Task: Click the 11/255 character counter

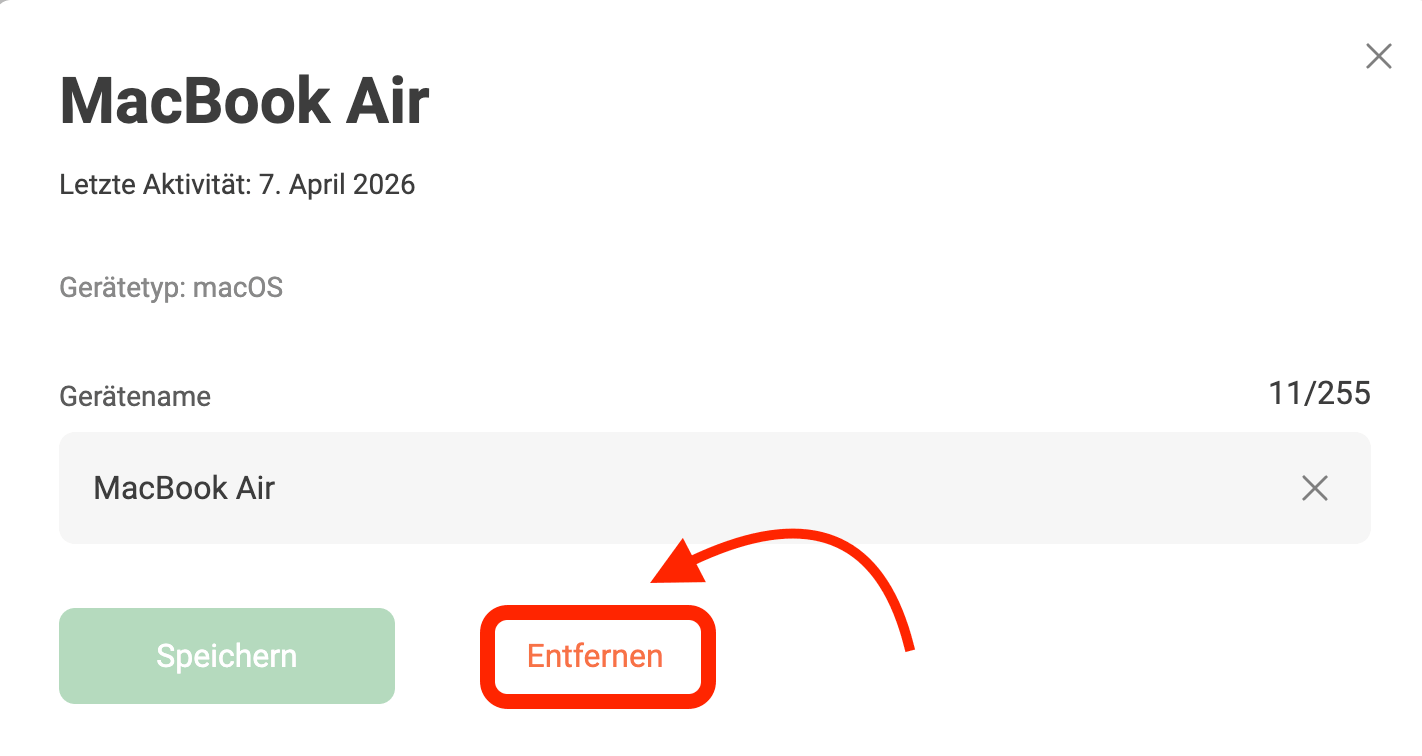Action: point(1319,393)
